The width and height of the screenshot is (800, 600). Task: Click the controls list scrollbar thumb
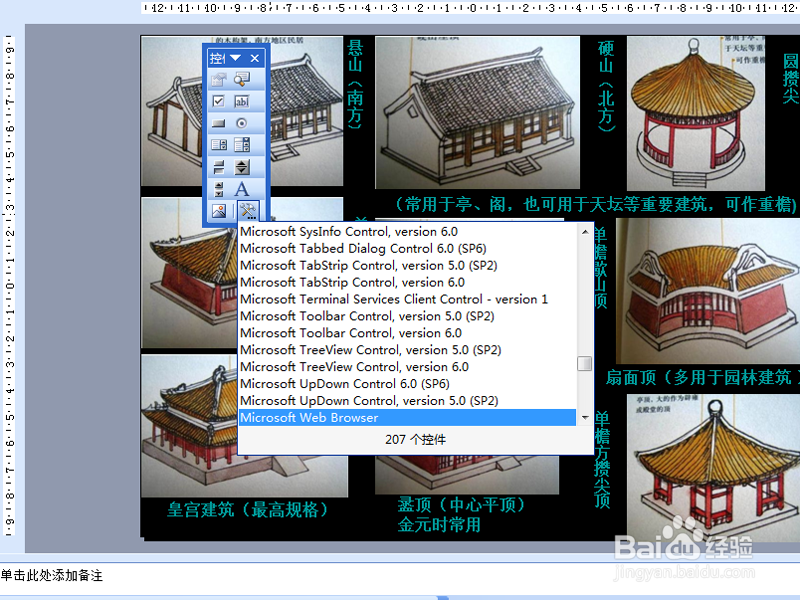(585, 363)
